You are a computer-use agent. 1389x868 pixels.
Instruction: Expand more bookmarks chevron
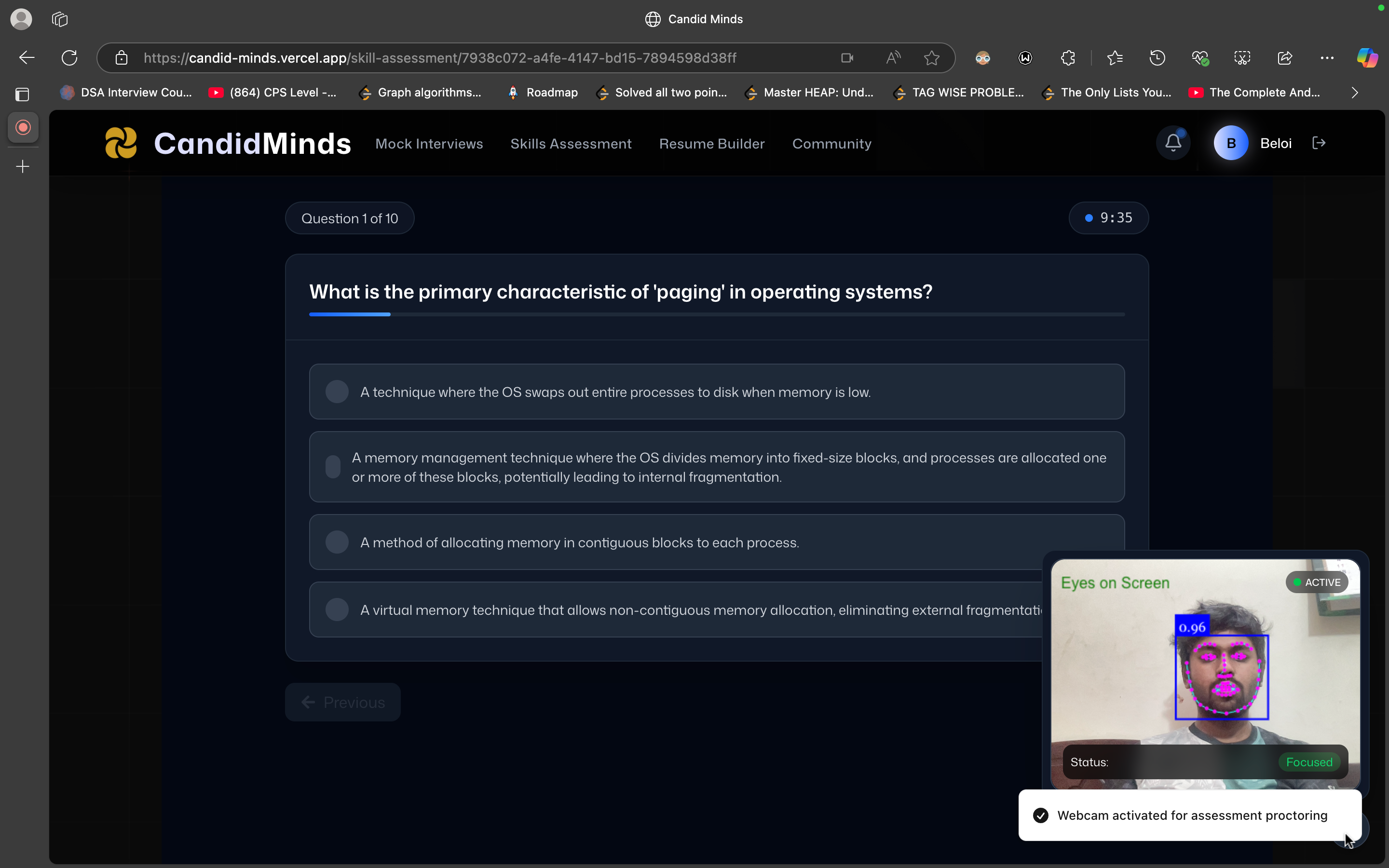(1355, 93)
